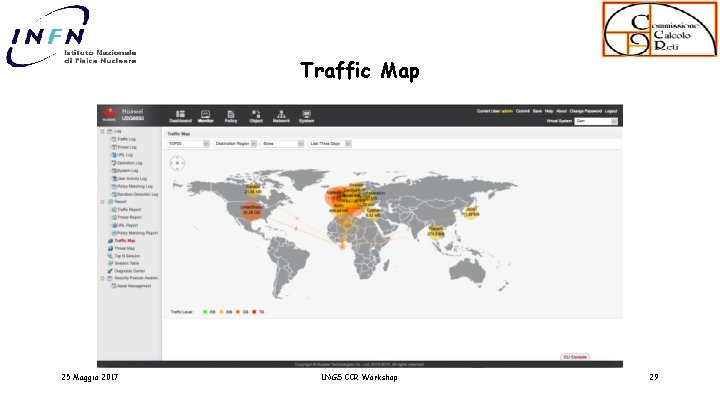720x405 pixels.
Task: Open the CLI Console button
Action: pos(575,357)
